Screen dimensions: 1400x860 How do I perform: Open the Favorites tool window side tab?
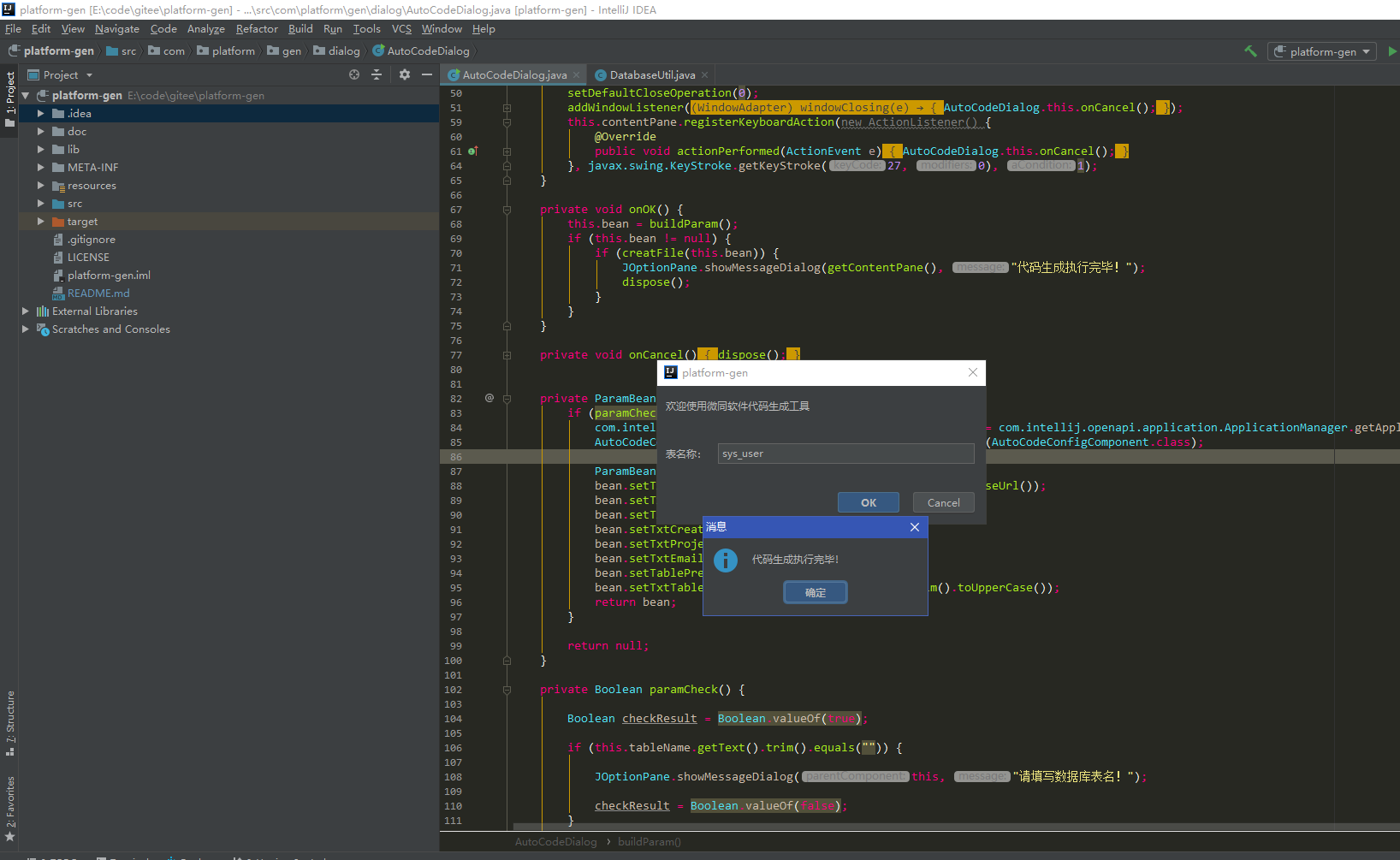coord(9,809)
